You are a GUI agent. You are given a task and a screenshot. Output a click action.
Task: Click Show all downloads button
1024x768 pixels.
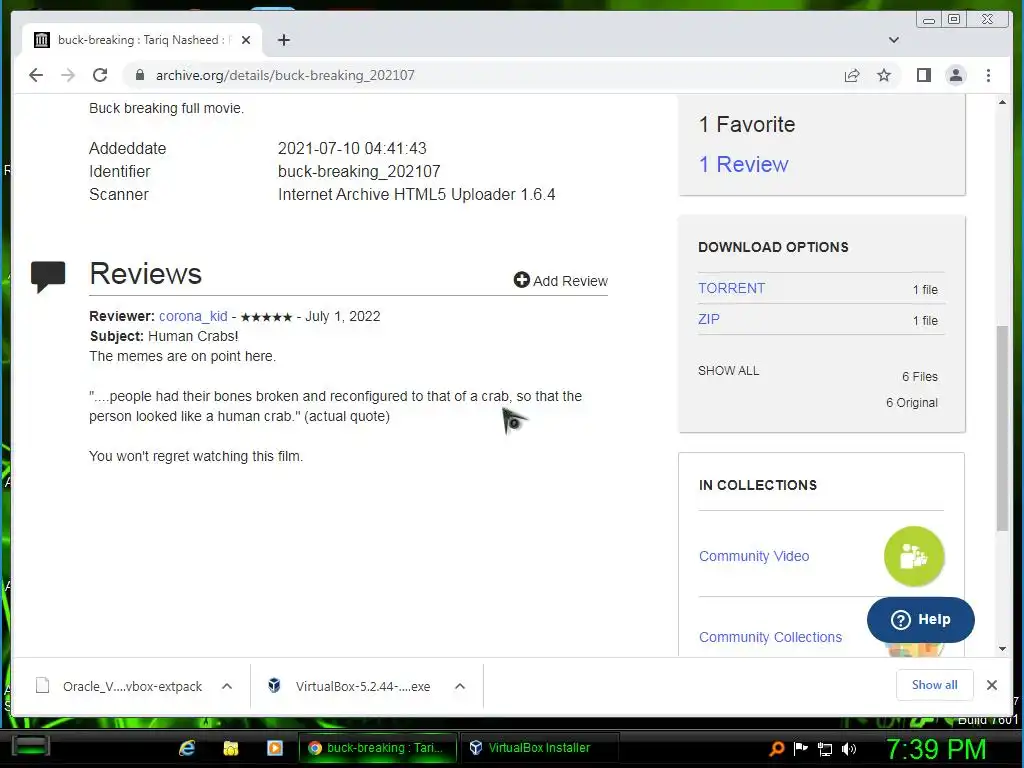point(935,684)
